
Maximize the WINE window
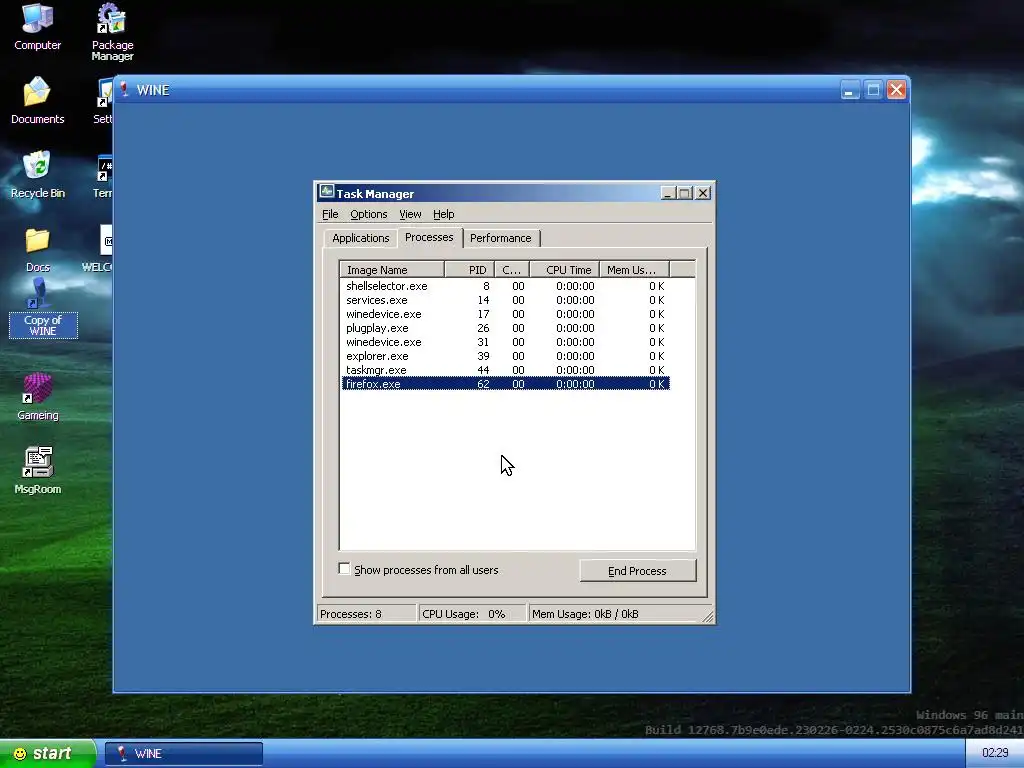(873, 89)
